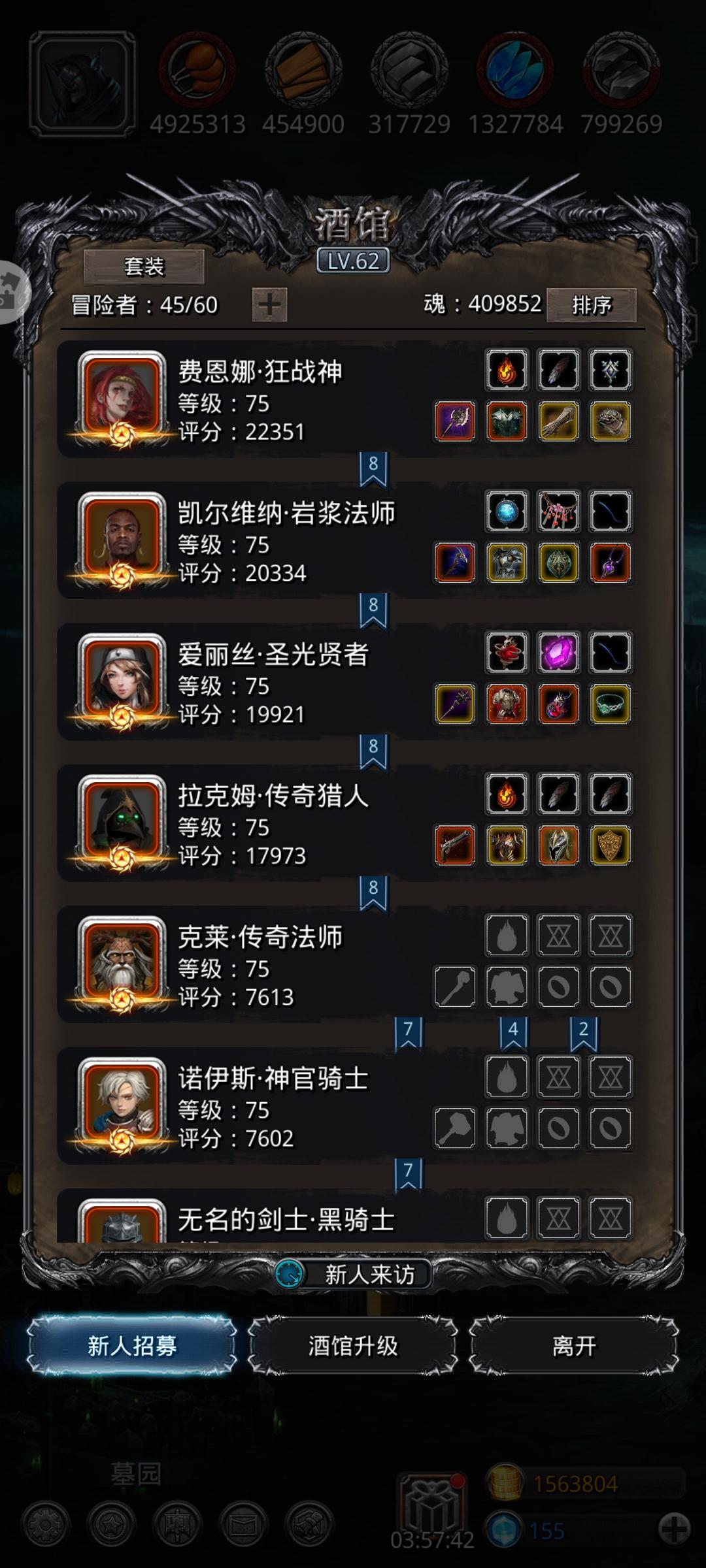This screenshot has width=706, height=1568.
Task: Tap the magenta crystal gem of 爱丽丝
Action: pyautogui.click(x=558, y=652)
